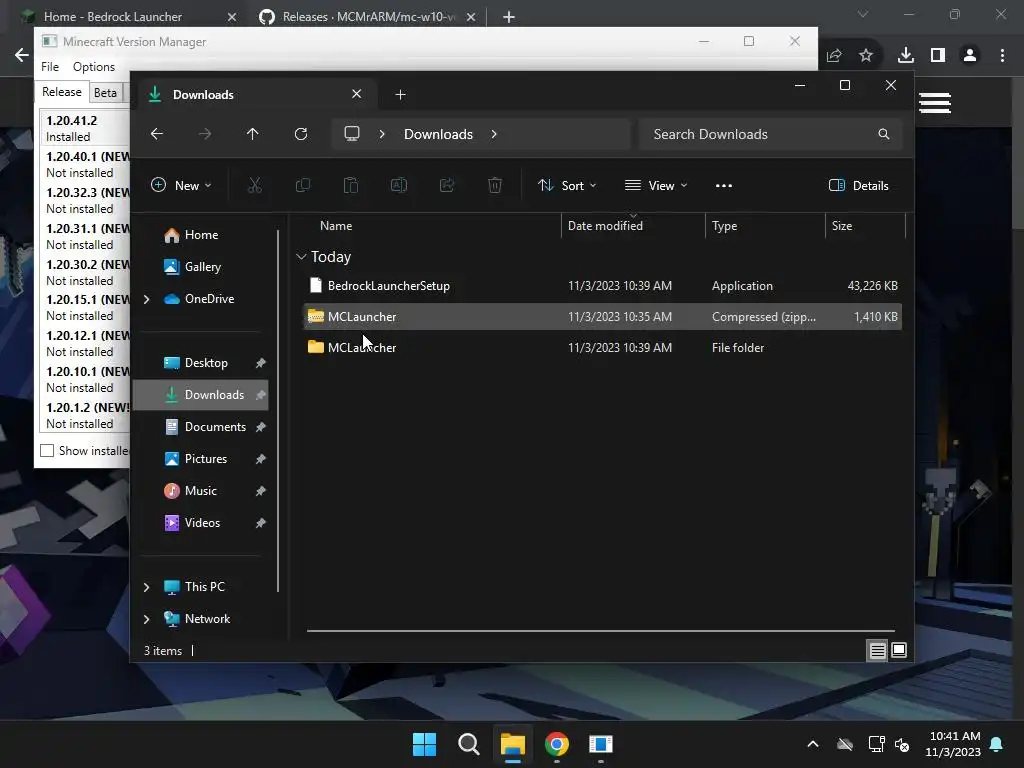
Task: Click the Rename toolbar icon
Action: click(398, 185)
